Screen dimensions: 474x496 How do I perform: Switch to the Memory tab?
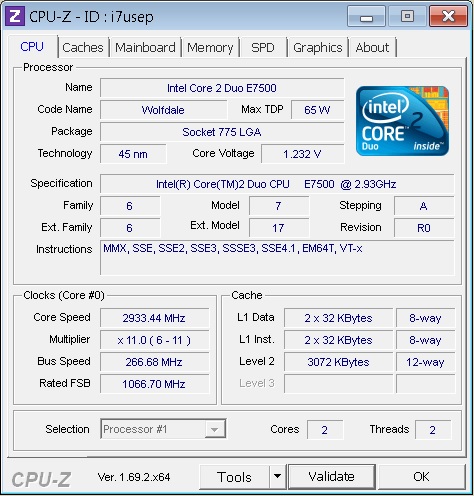pyautogui.click(x=210, y=48)
